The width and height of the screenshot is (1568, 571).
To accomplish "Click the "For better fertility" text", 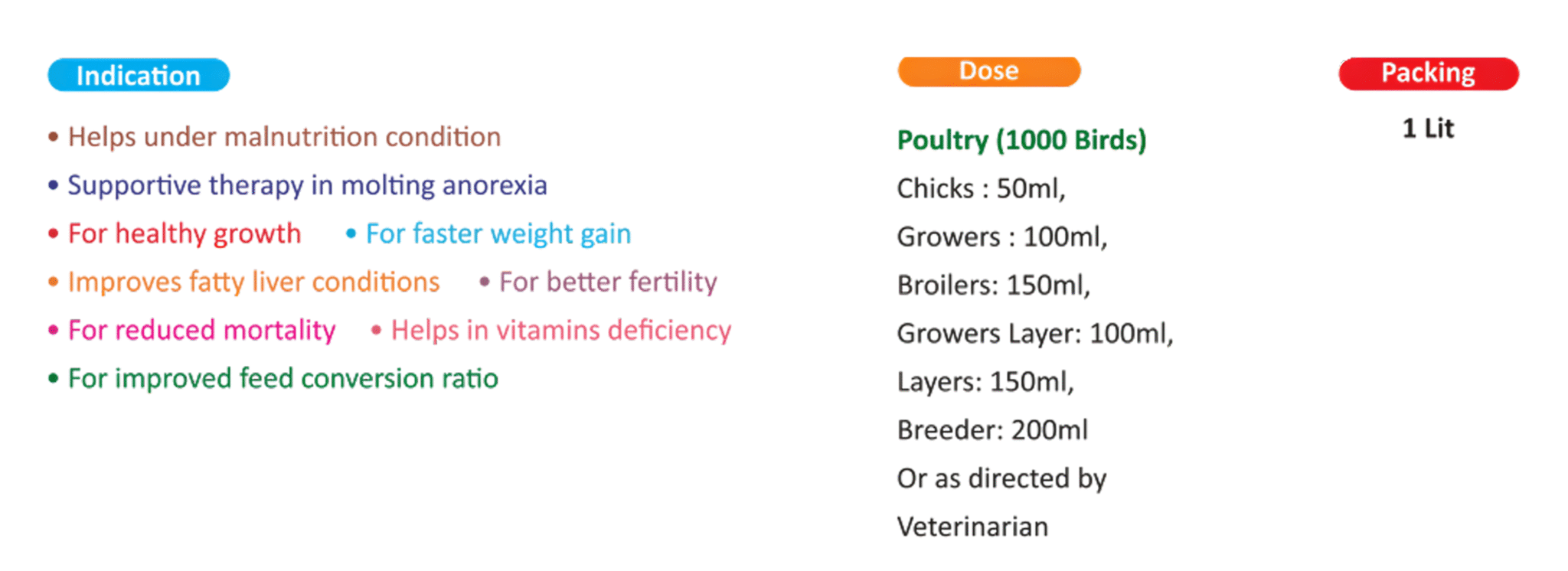I will (x=608, y=282).
